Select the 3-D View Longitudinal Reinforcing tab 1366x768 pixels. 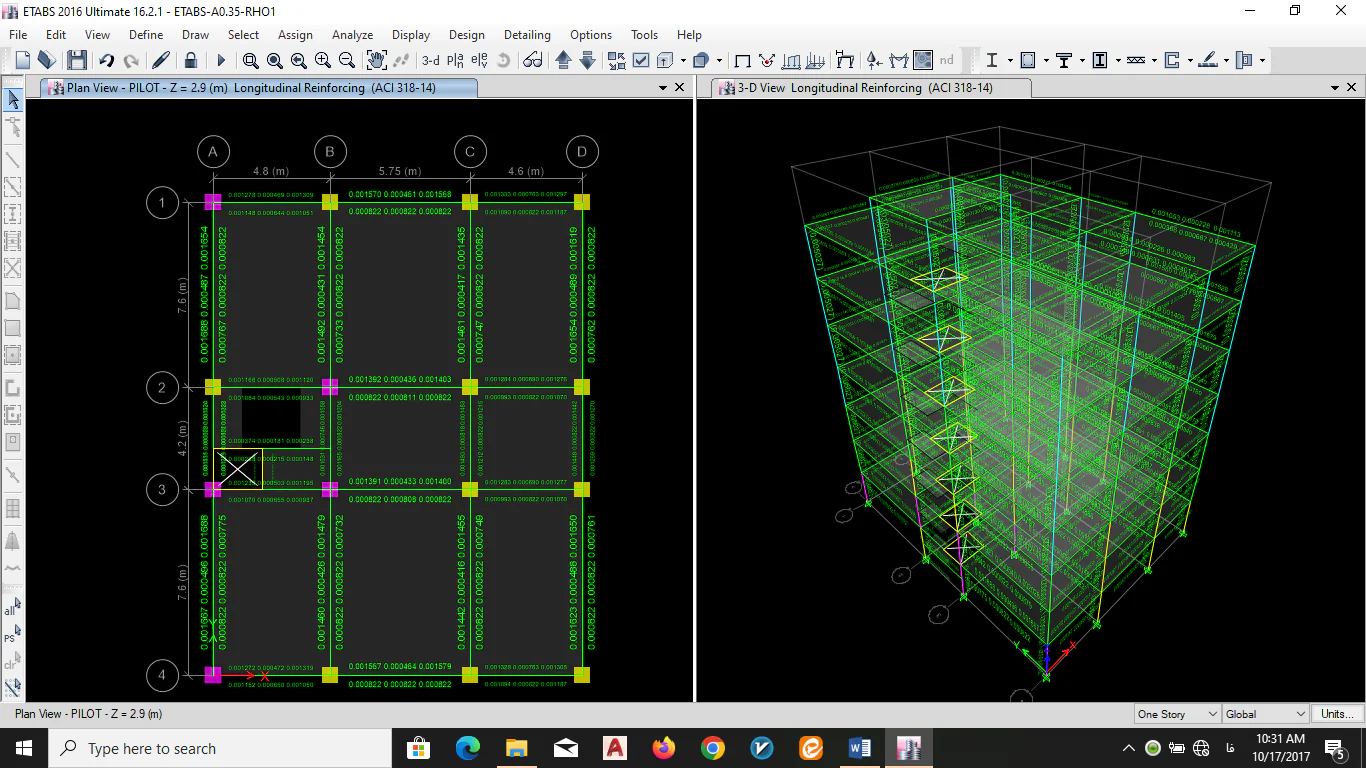click(x=864, y=88)
